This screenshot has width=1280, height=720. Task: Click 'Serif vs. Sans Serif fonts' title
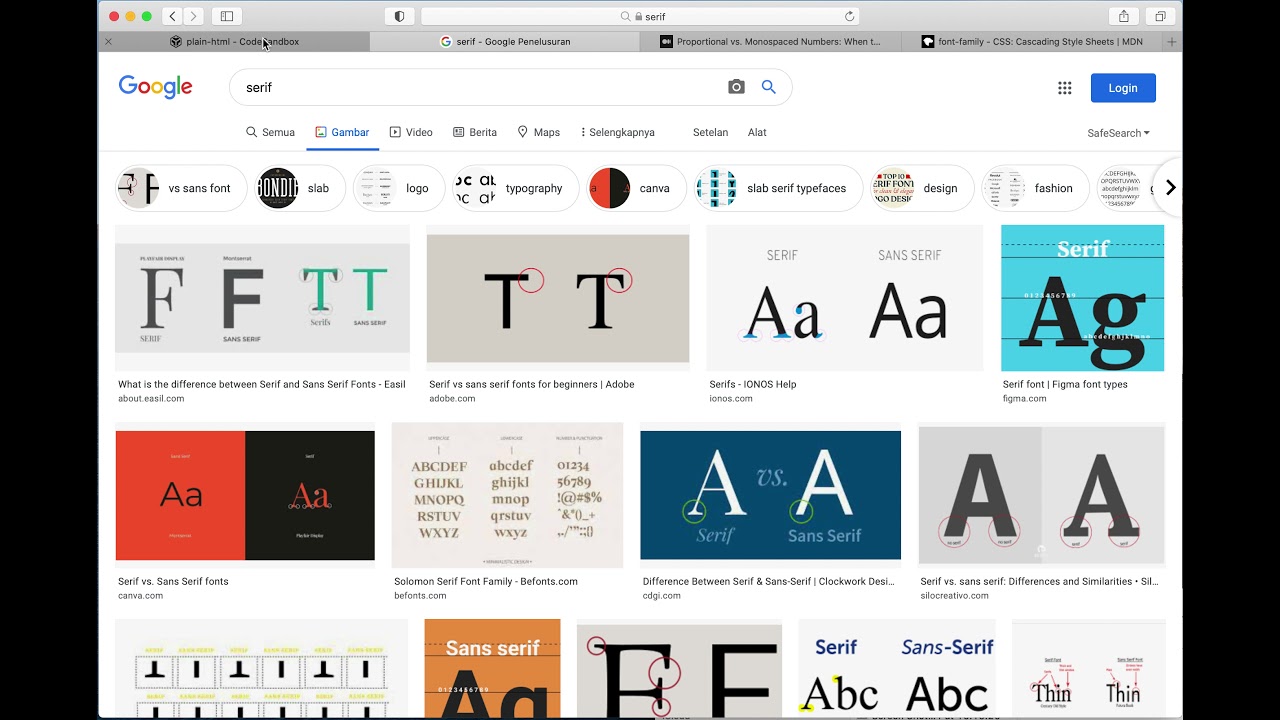(x=173, y=581)
